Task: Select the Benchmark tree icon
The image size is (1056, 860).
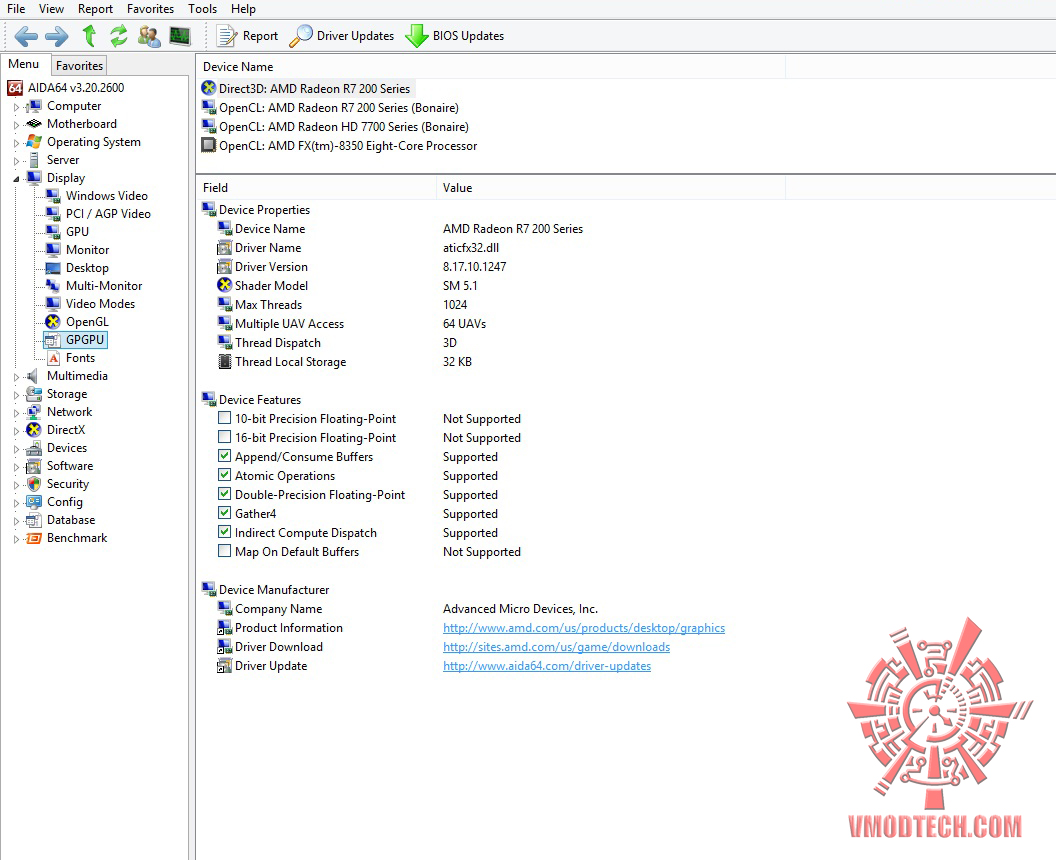Action: (x=34, y=538)
